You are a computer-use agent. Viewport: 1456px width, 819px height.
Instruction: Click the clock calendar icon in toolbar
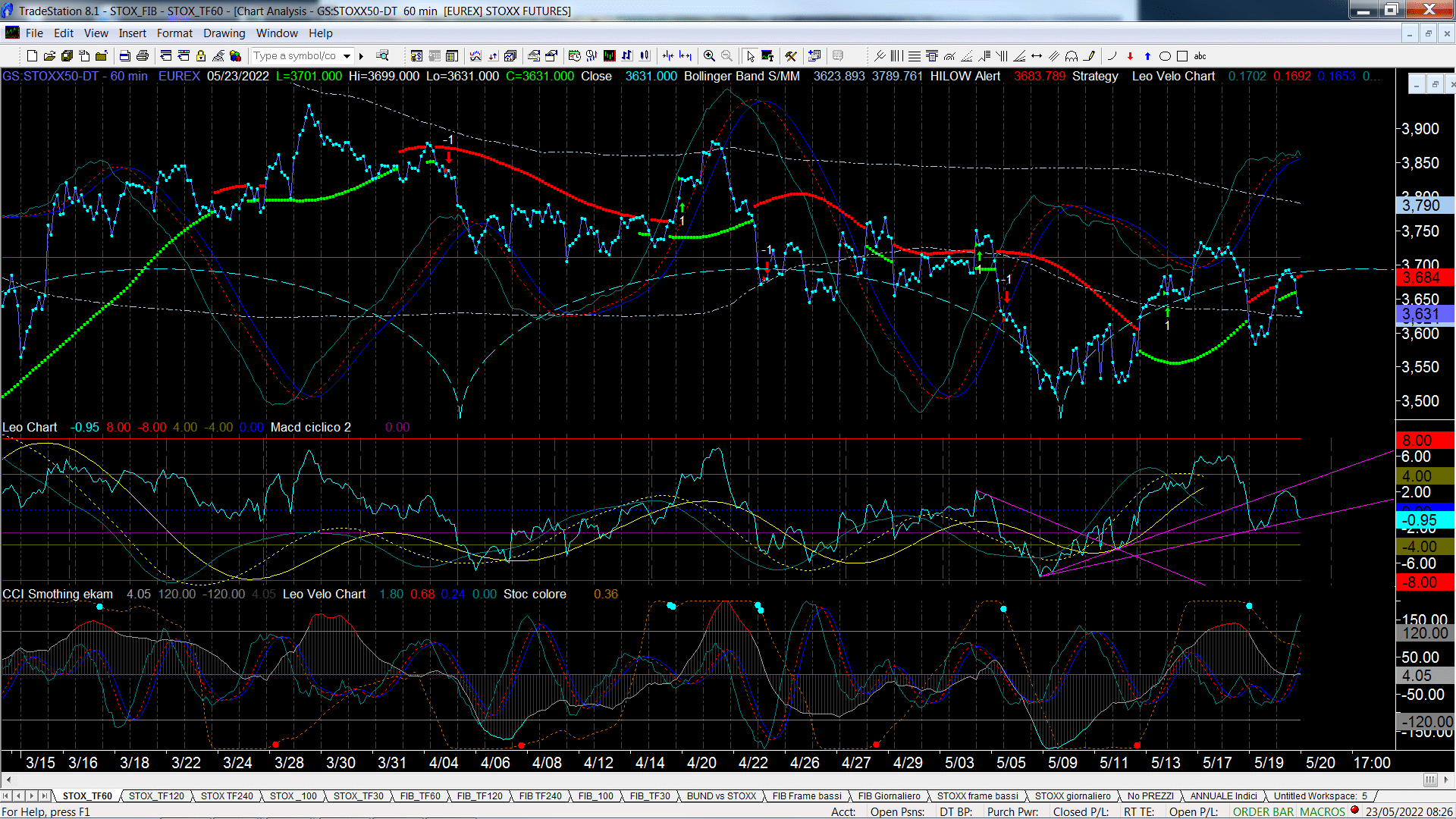(x=575, y=56)
